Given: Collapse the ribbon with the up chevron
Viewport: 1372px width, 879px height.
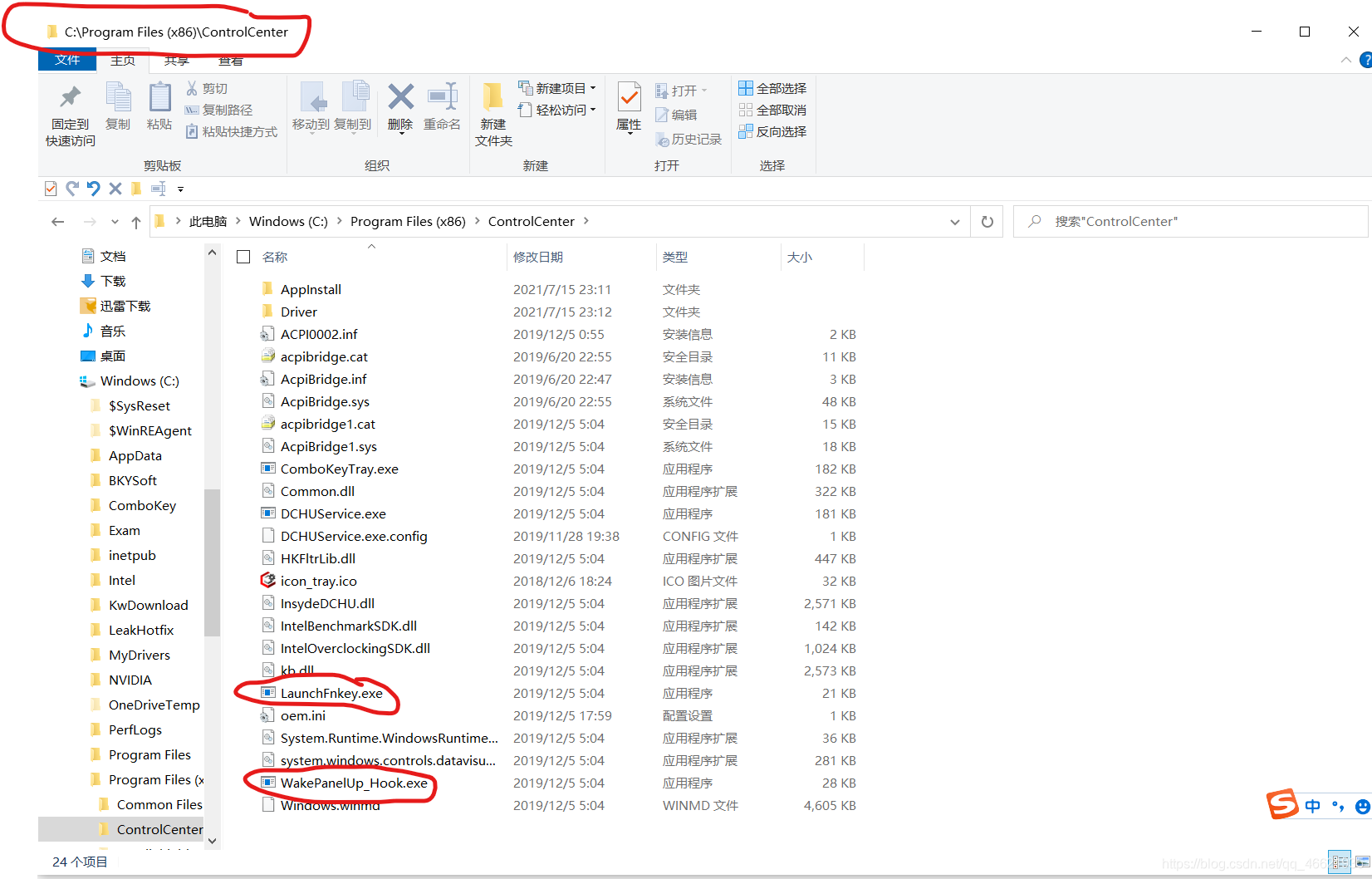Looking at the screenshot, I should 1346,60.
